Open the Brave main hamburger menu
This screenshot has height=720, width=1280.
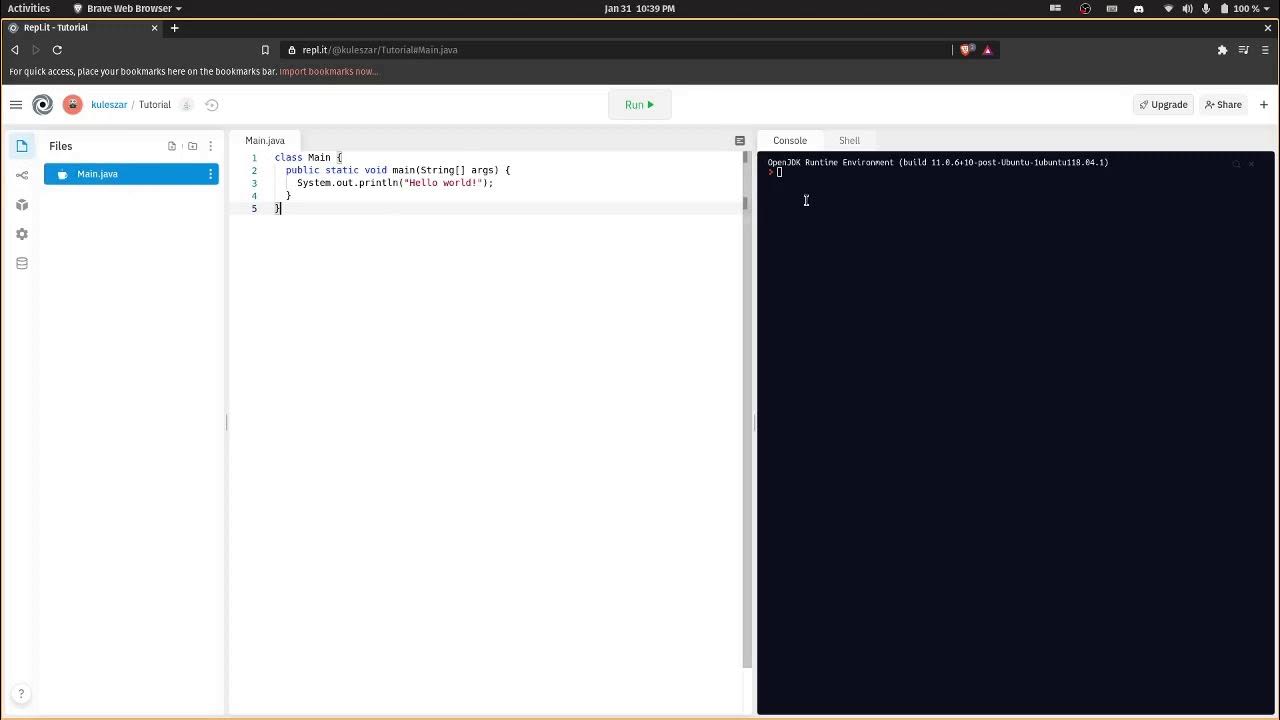(1265, 50)
